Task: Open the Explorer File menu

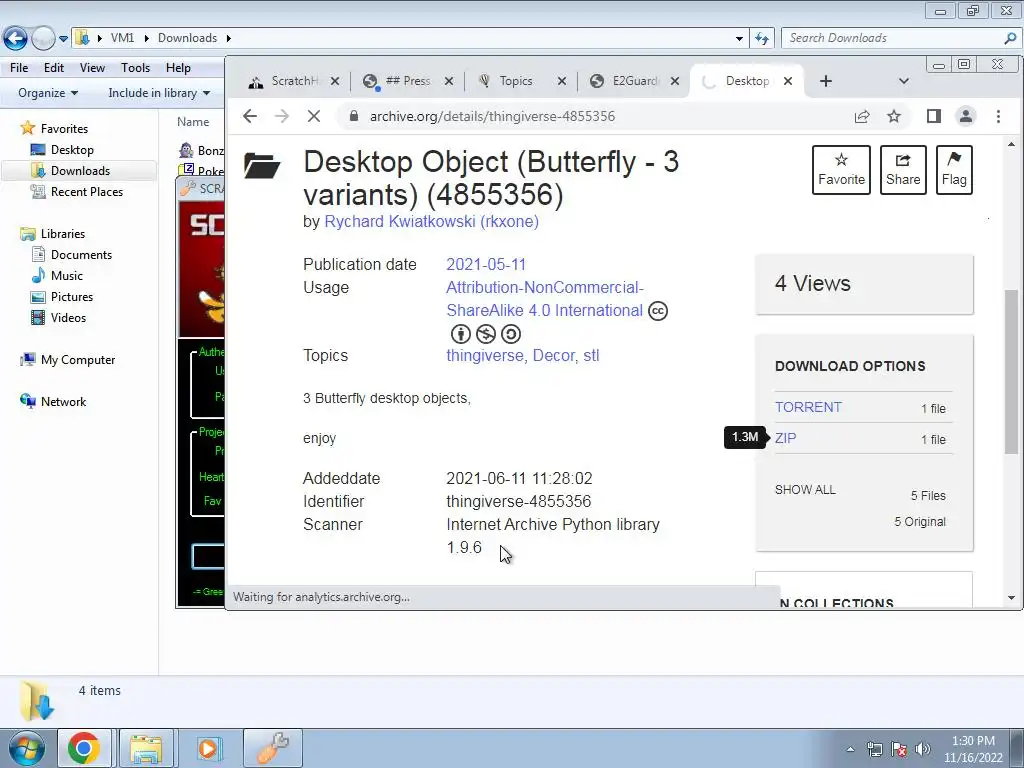Action: pyautogui.click(x=19, y=68)
